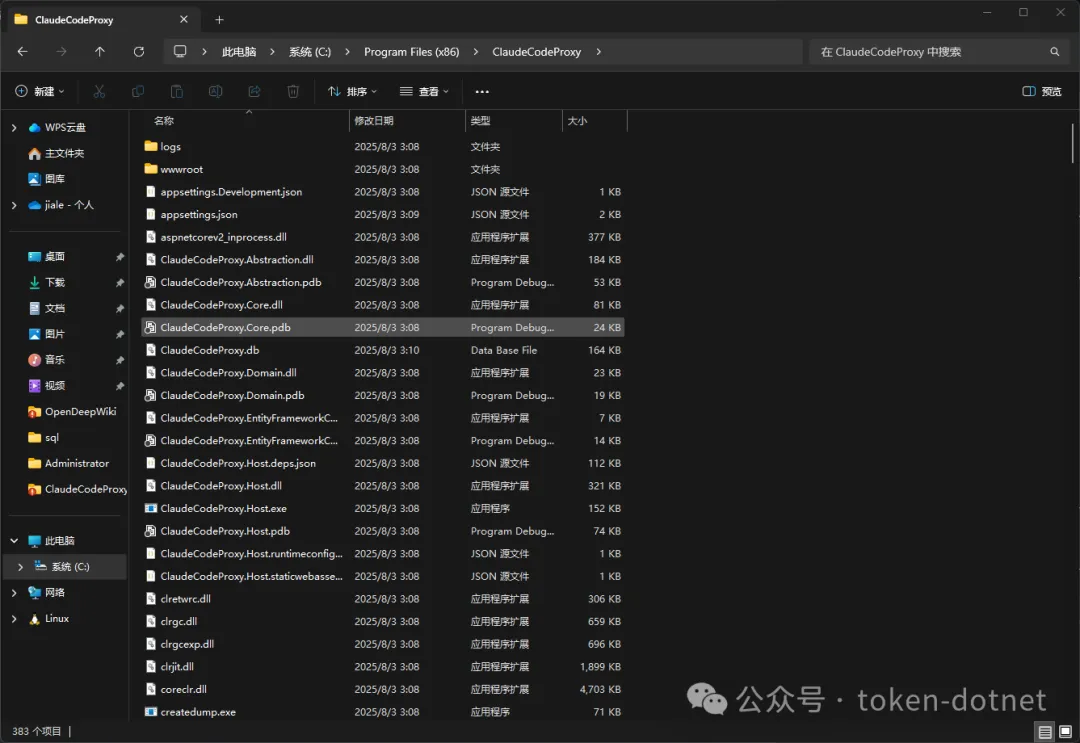This screenshot has height=743, width=1080.
Task: Expand jiale - 个人 tree node chevron
Action: tap(14, 205)
